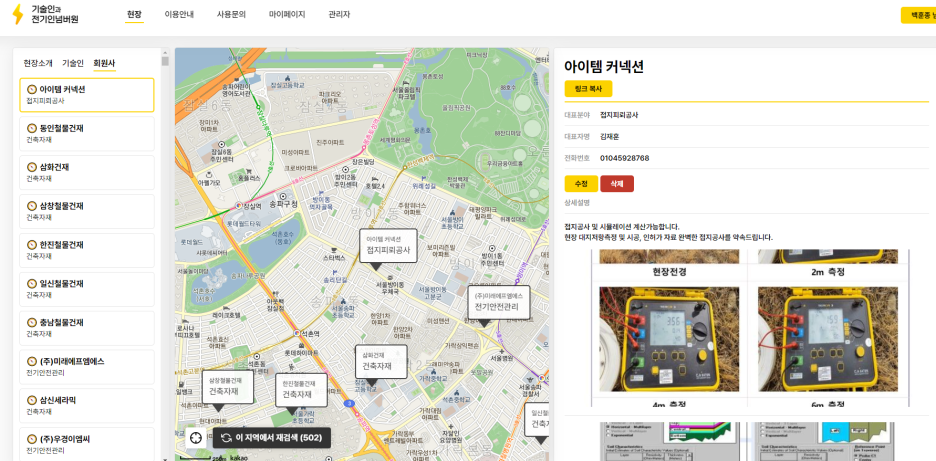This screenshot has width=936, height=461.
Task: Click the icon beside 일신철물건재
Action: tap(32, 284)
